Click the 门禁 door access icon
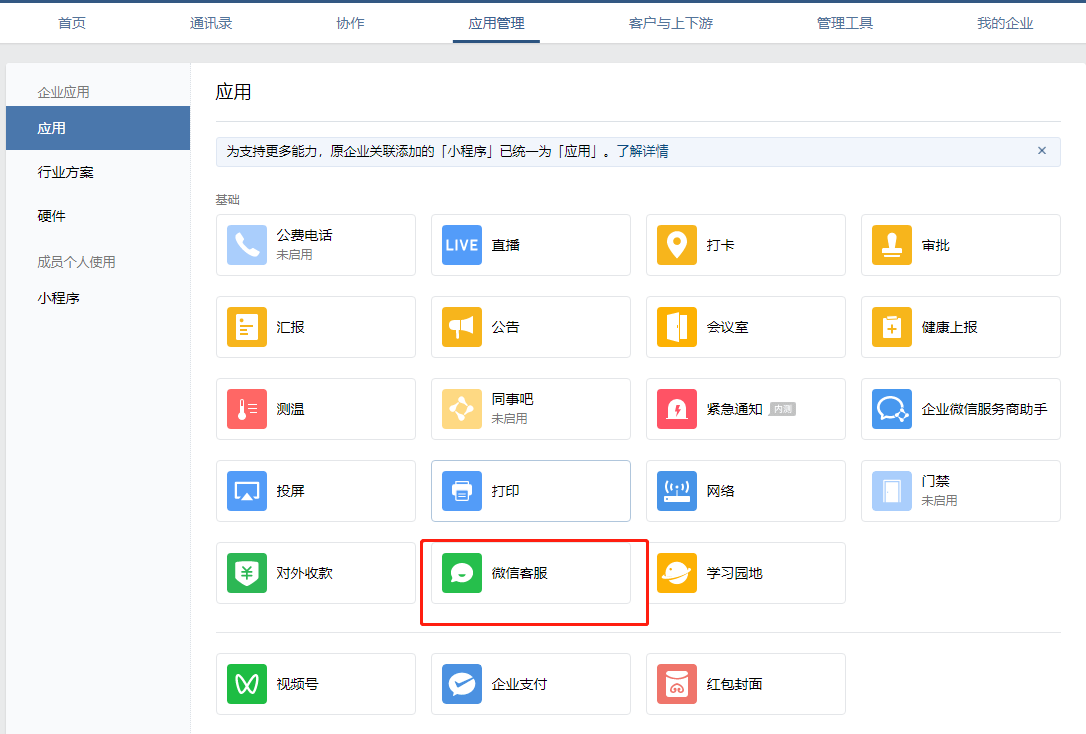The image size is (1086, 734). tap(892, 491)
